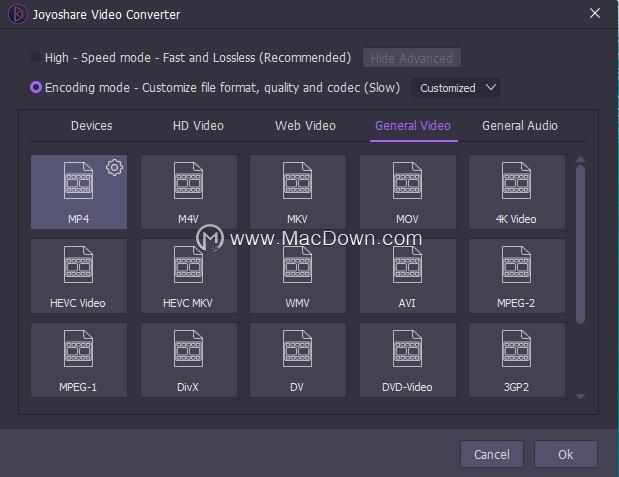Select Encoding mode radio button

tap(36, 87)
